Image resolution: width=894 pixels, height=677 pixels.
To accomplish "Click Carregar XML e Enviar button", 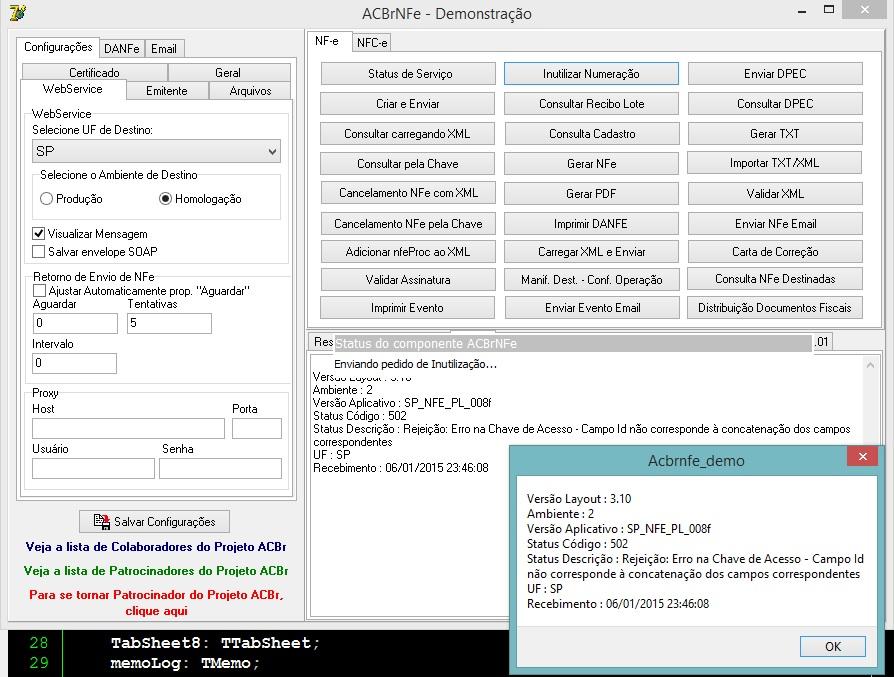I will (592, 252).
